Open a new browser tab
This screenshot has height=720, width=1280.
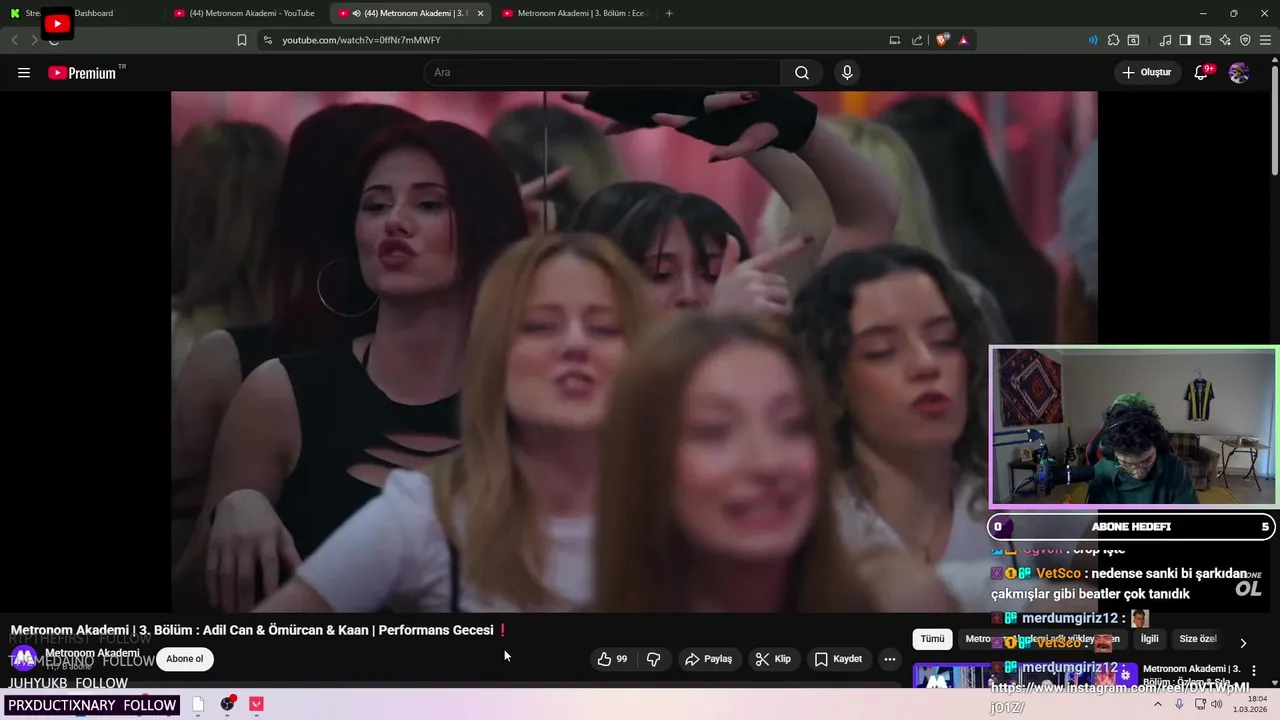pyautogui.click(x=669, y=13)
